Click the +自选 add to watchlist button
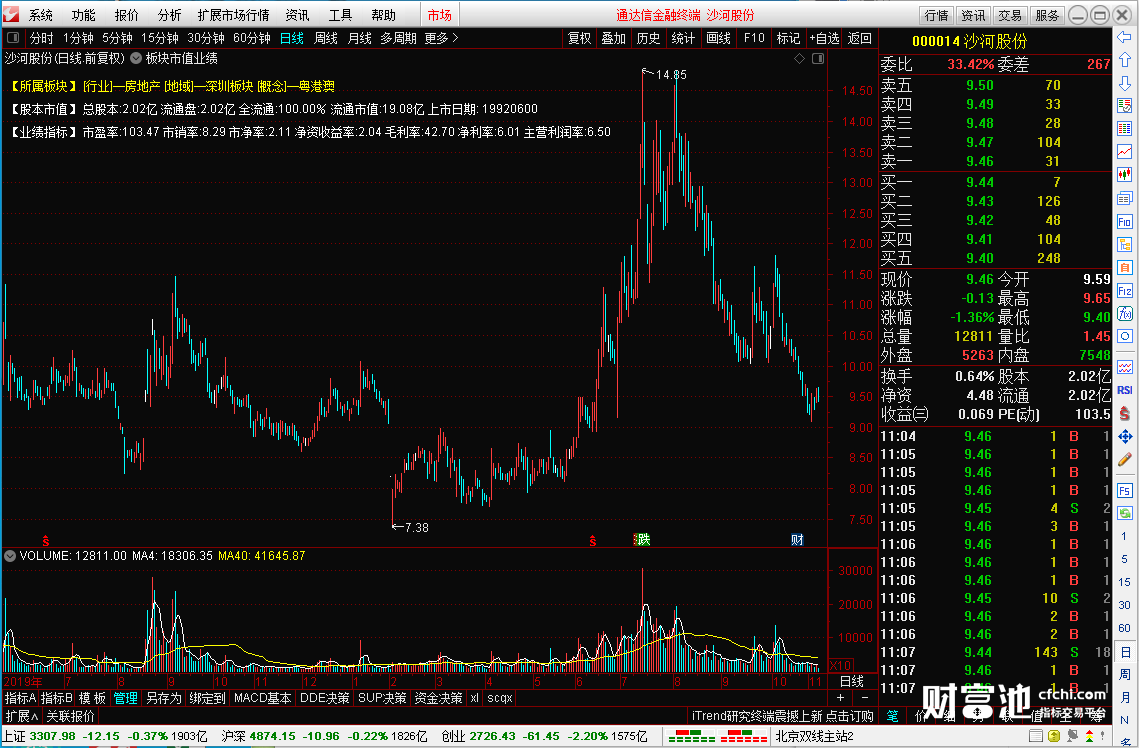The width and height of the screenshot is (1139, 748). coord(824,38)
